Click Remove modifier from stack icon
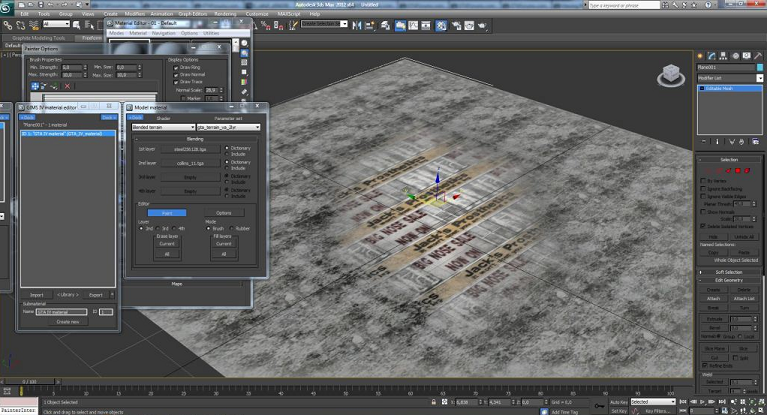 742,142
